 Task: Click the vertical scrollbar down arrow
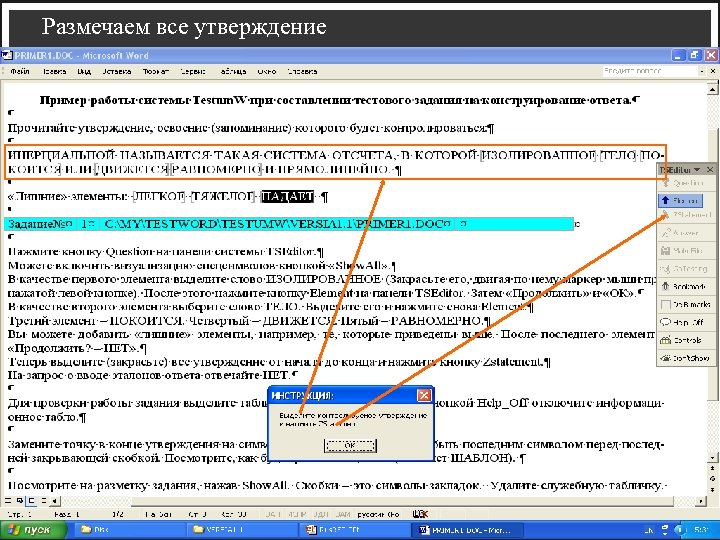click(712, 458)
